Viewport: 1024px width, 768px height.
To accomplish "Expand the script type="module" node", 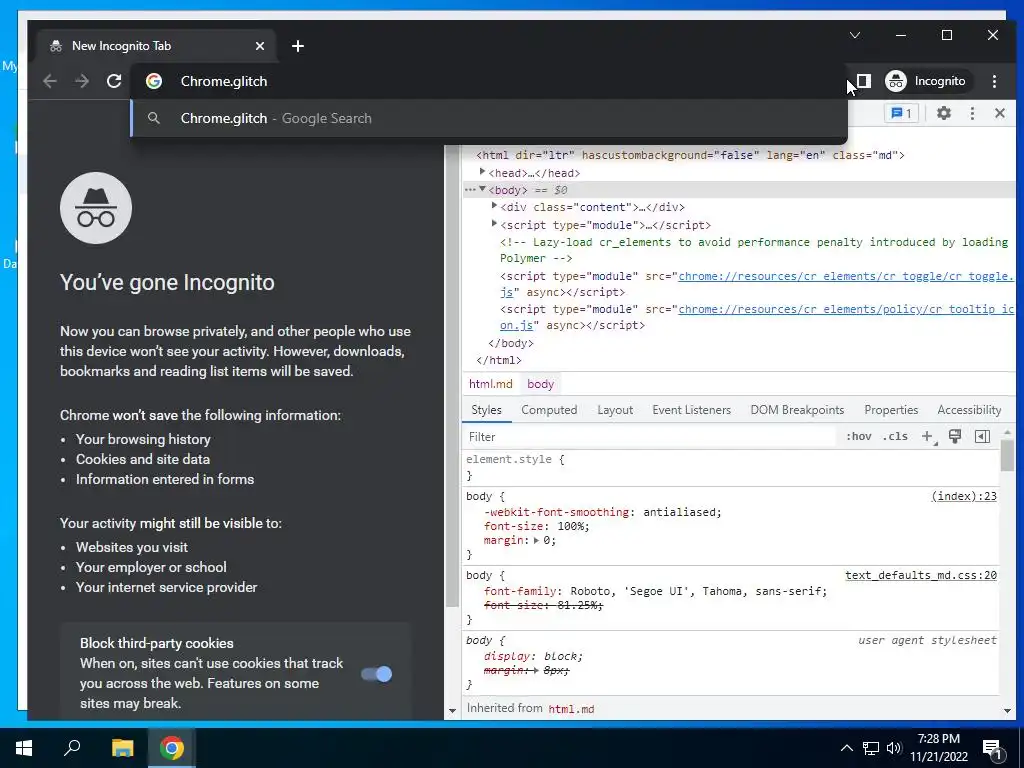I will pos(494,223).
